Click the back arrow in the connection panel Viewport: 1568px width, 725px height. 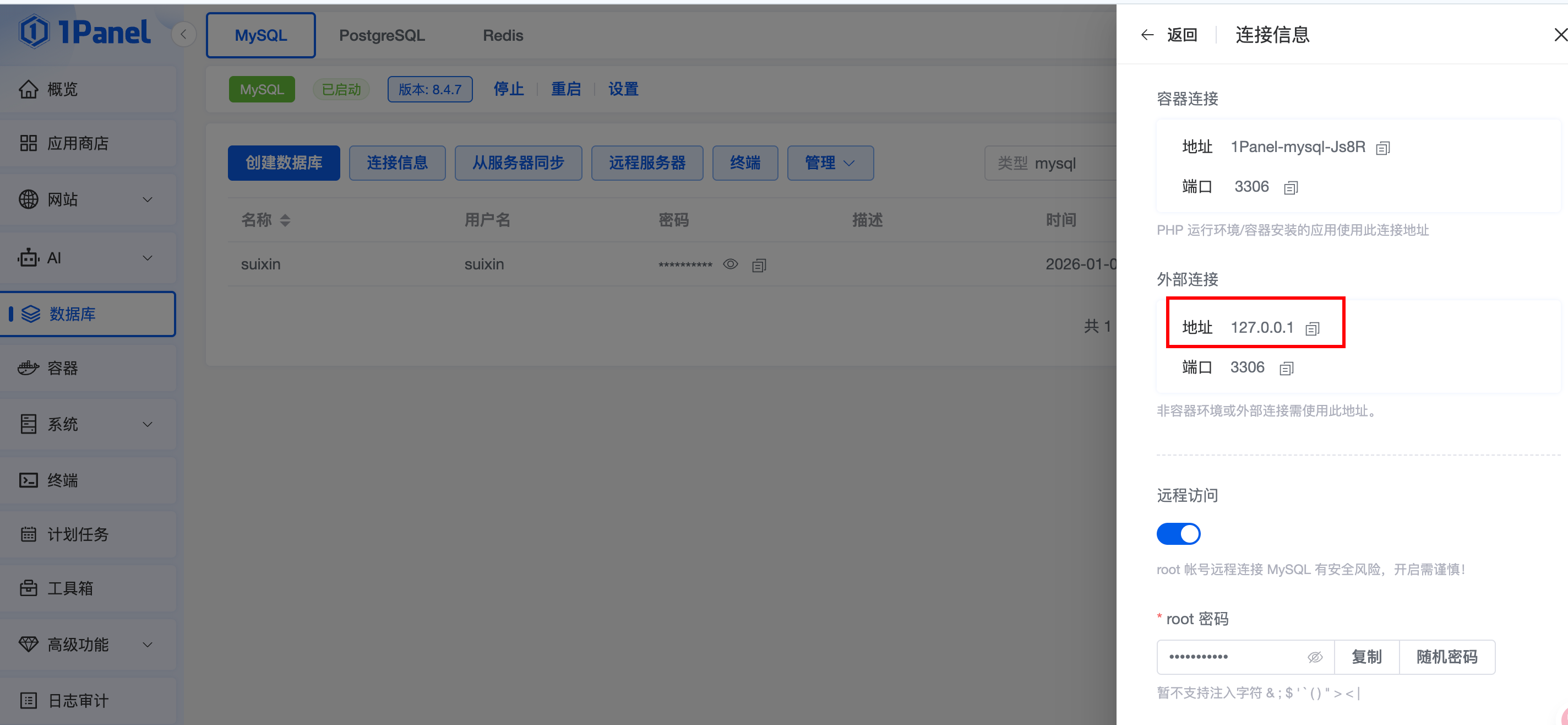pyautogui.click(x=1147, y=35)
